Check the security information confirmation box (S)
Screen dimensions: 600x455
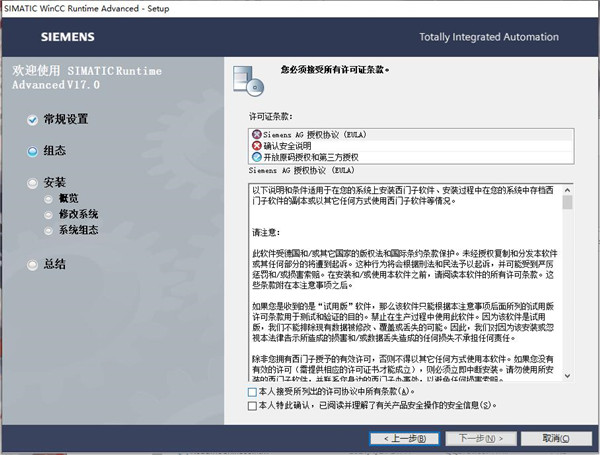point(252,406)
